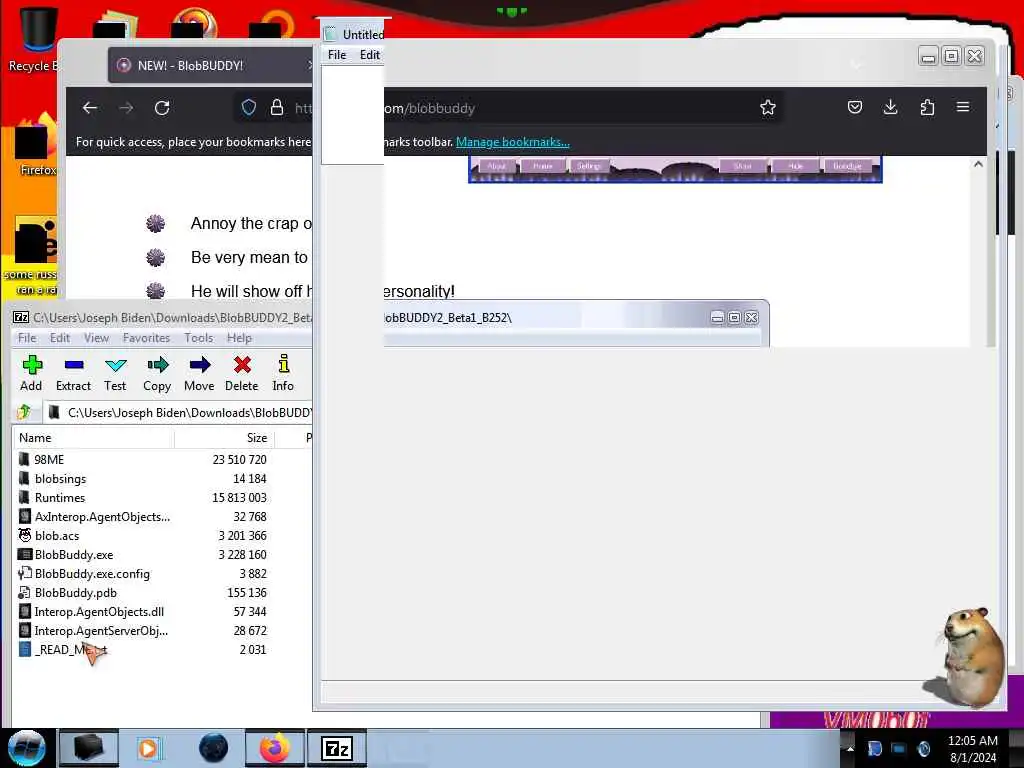Open the File menu in Untitled window
The height and width of the screenshot is (768, 1024).
pyautogui.click(x=337, y=55)
